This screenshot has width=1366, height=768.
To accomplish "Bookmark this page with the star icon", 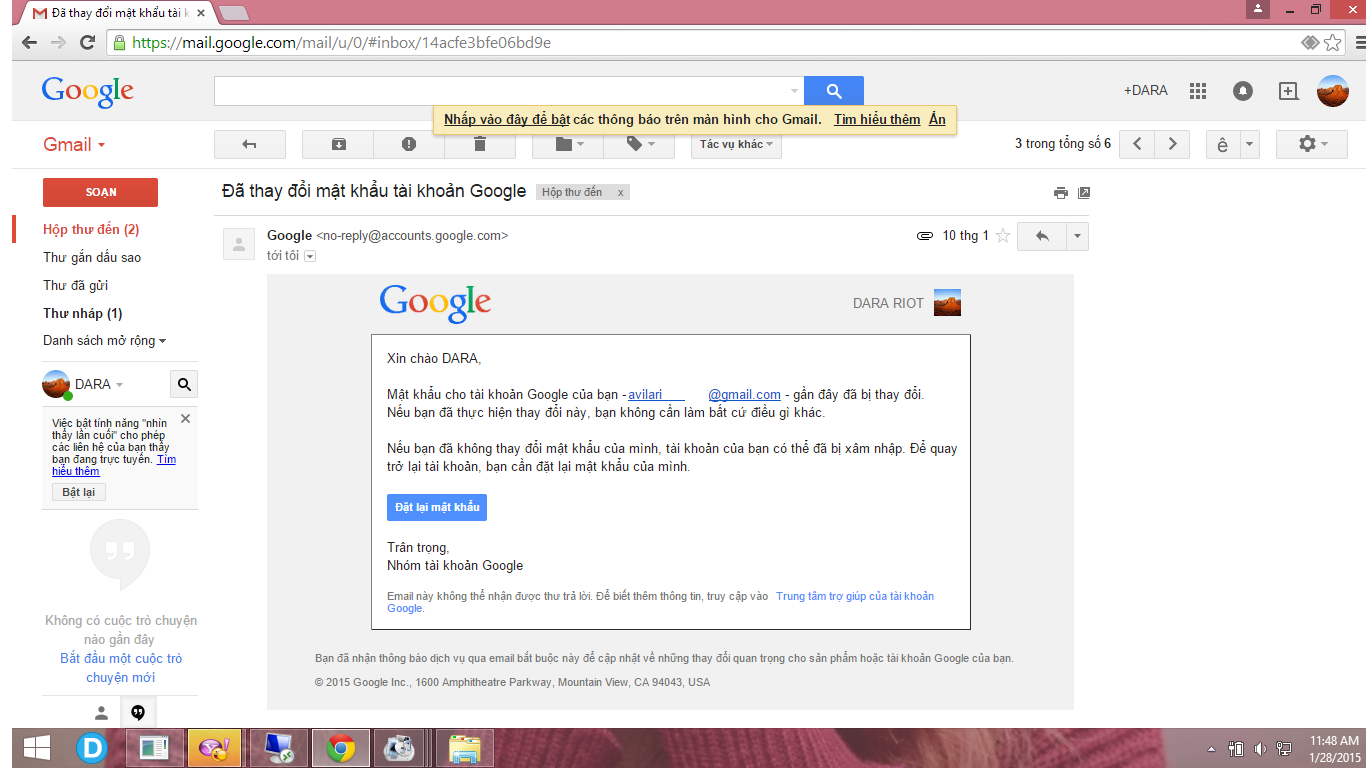I will [x=1332, y=43].
